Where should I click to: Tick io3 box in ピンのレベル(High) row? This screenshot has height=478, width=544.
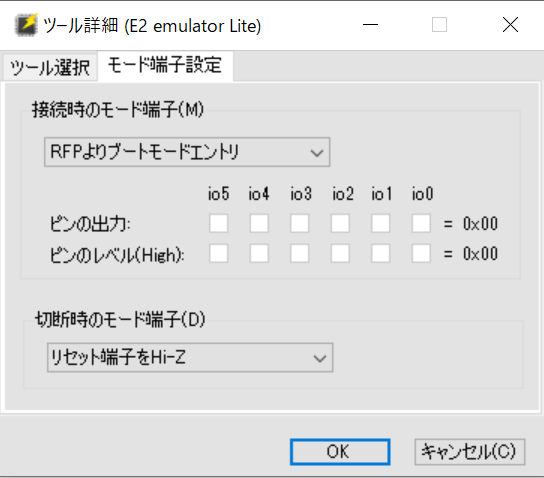(x=300, y=253)
